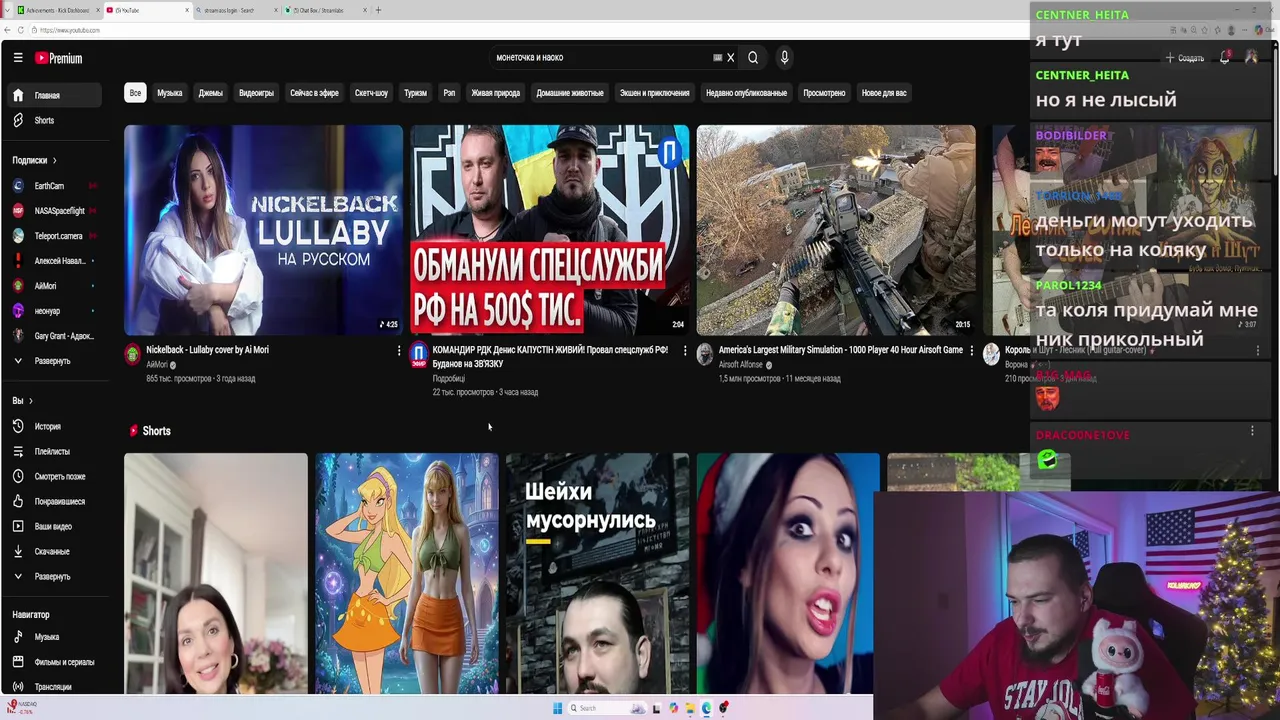
Task: Open a new browser tab
Action: coord(378,10)
